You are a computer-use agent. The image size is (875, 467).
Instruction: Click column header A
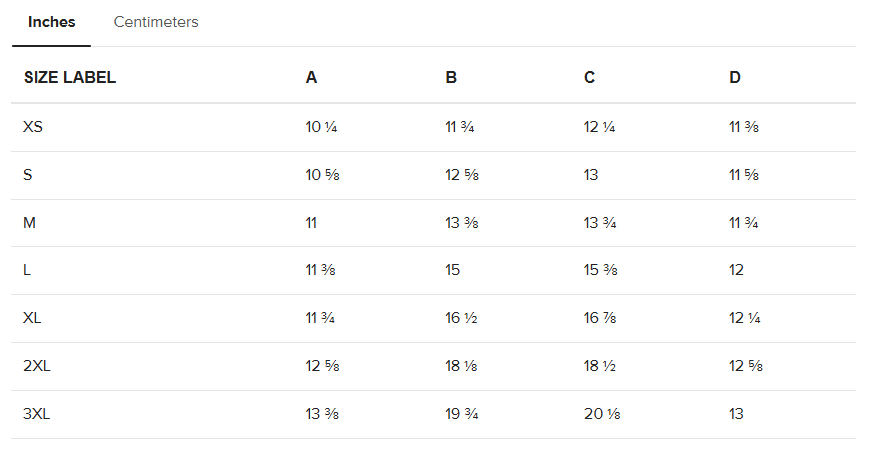[x=312, y=77]
